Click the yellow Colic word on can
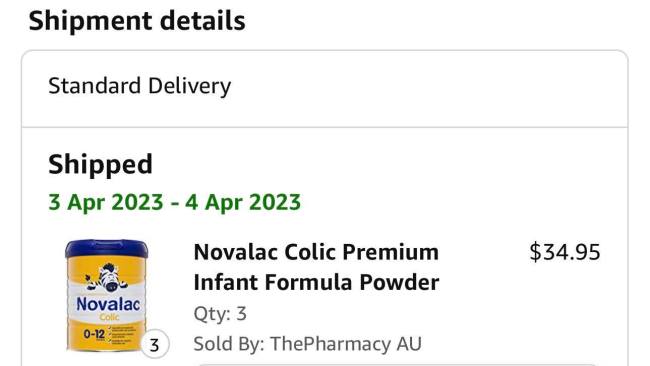 coord(109,318)
